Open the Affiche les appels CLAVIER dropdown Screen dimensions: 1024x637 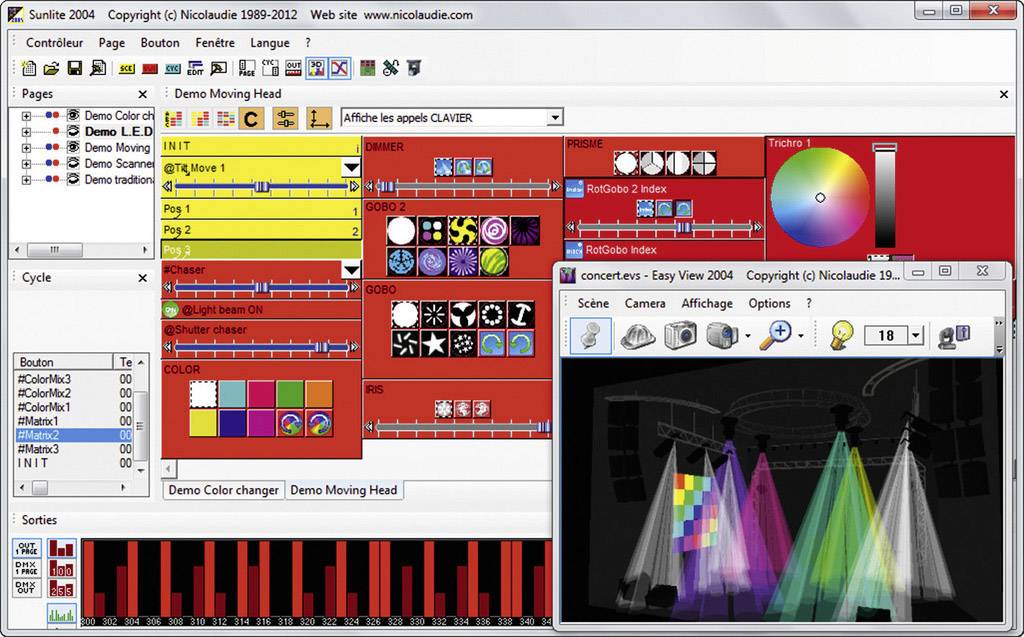555,118
